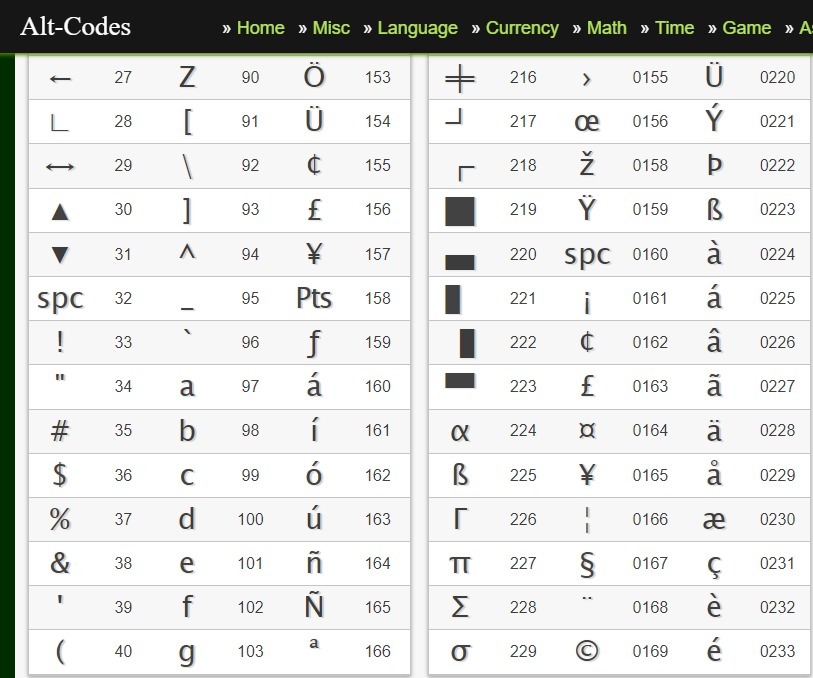Open the Misc menu item

pos(331,28)
